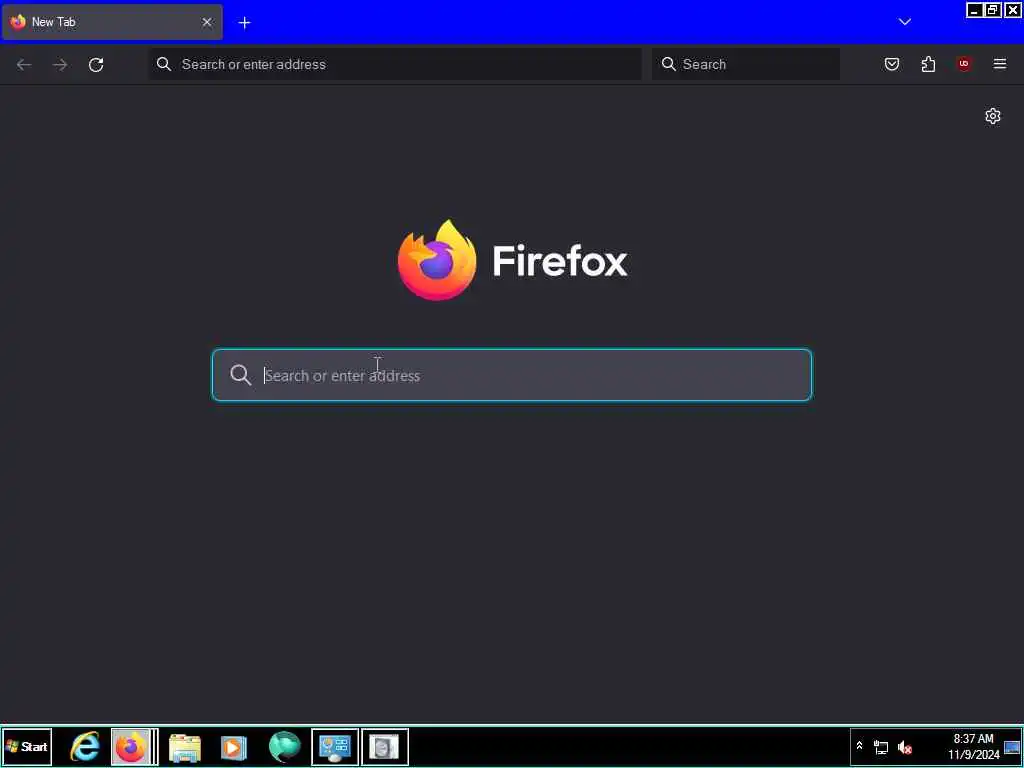Click the magnifier icon in toolbar Search box
Image resolution: width=1024 pixels, height=768 pixels.
pyautogui.click(x=669, y=64)
